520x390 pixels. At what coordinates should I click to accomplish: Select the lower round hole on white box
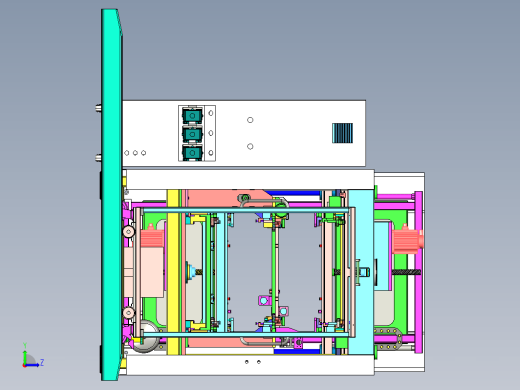click(250, 146)
